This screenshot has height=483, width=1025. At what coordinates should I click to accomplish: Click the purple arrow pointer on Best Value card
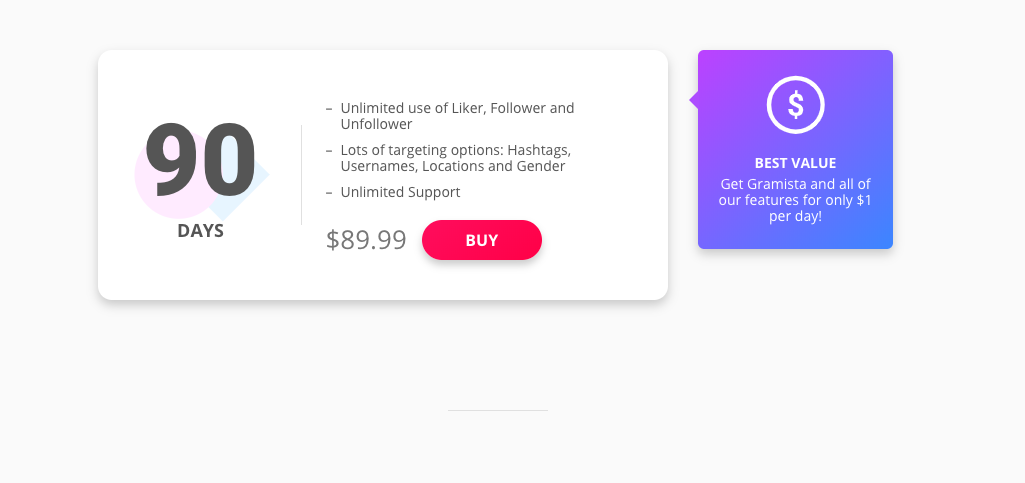pyautogui.click(x=693, y=99)
